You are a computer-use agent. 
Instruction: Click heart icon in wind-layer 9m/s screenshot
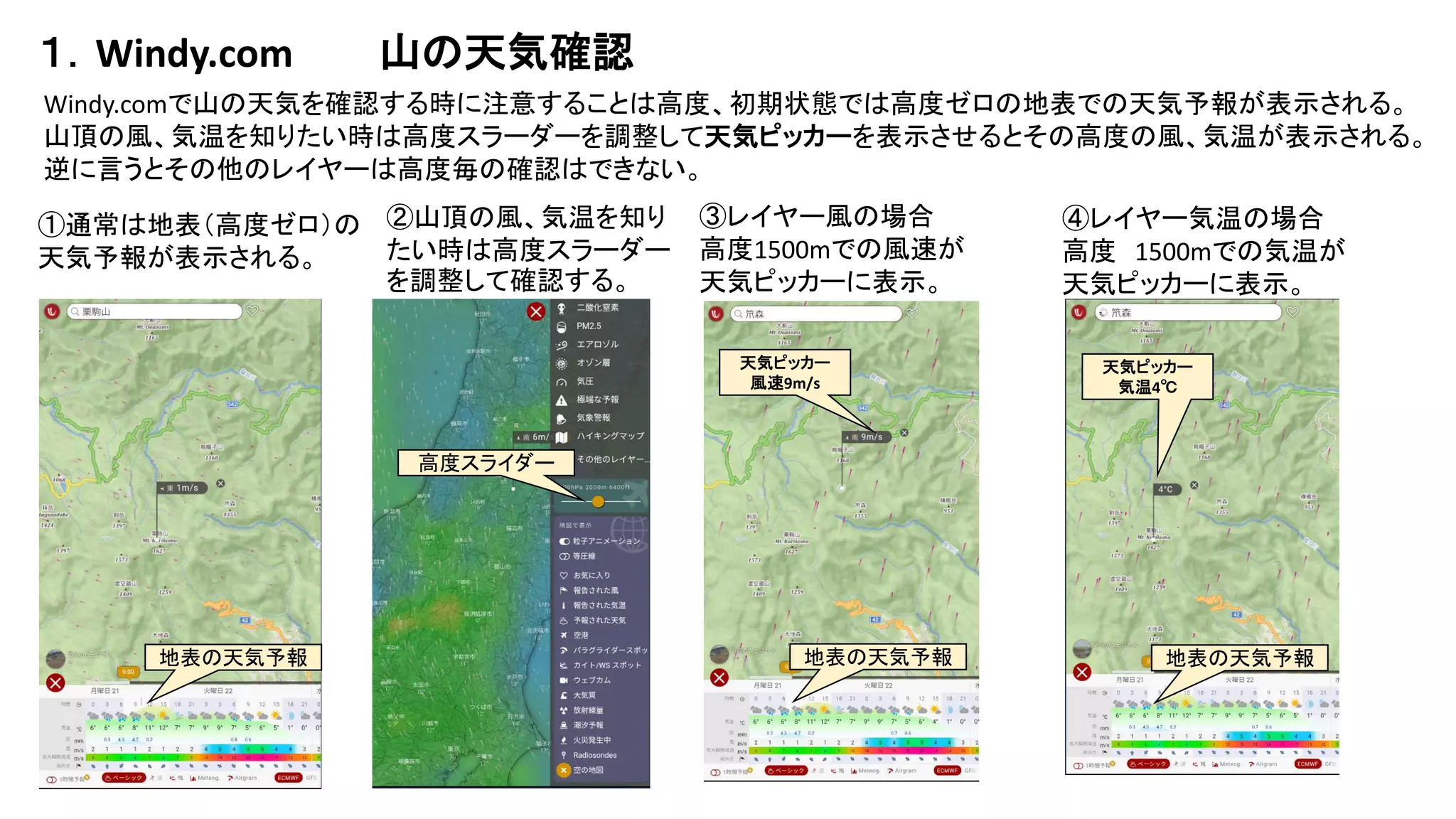point(912,313)
